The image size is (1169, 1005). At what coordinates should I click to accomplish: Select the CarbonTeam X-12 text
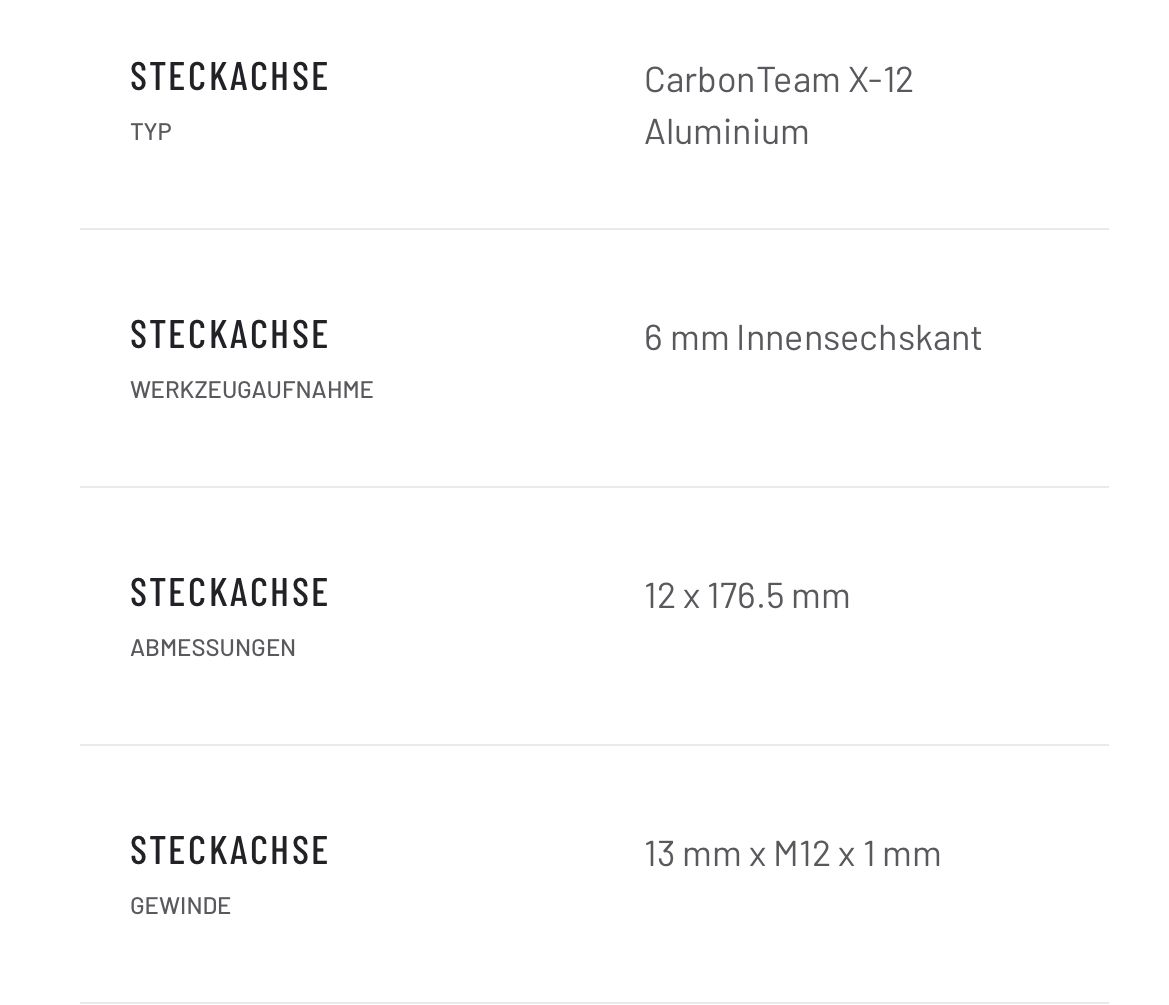[778, 80]
